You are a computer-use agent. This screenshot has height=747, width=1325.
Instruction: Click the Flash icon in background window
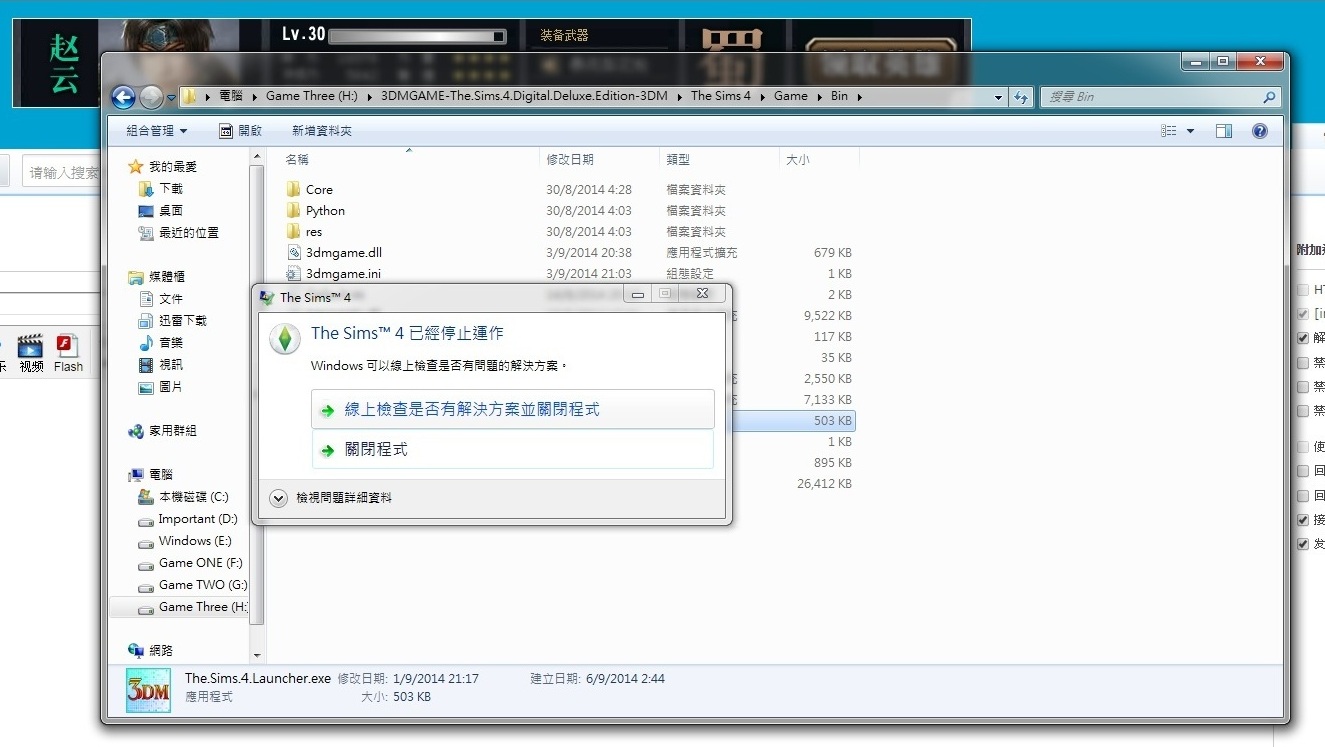tap(68, 353)
